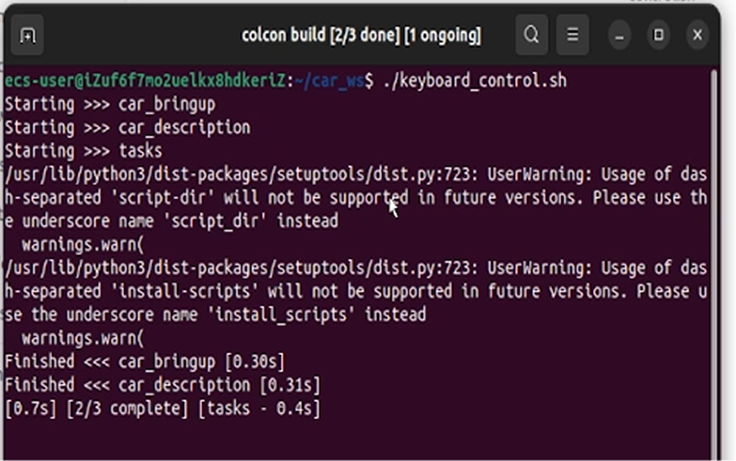The height and width of the screenshot is (461, 736).
Task: Open the hamburger menu
Action: tap(572, 36)
